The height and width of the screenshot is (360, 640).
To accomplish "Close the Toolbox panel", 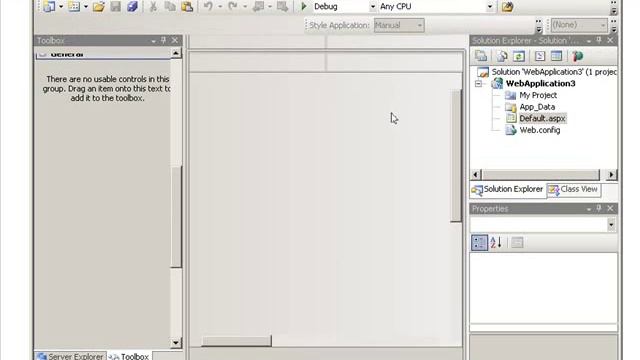I will coord(175,40).
